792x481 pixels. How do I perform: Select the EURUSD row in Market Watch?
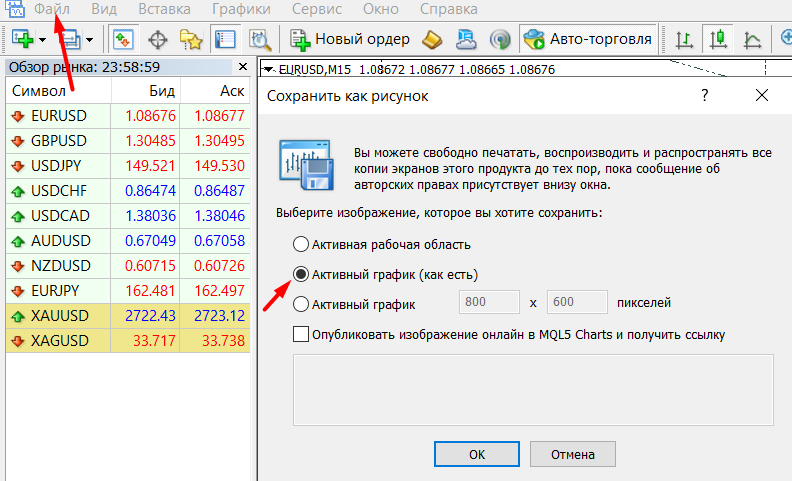(128, 116)
